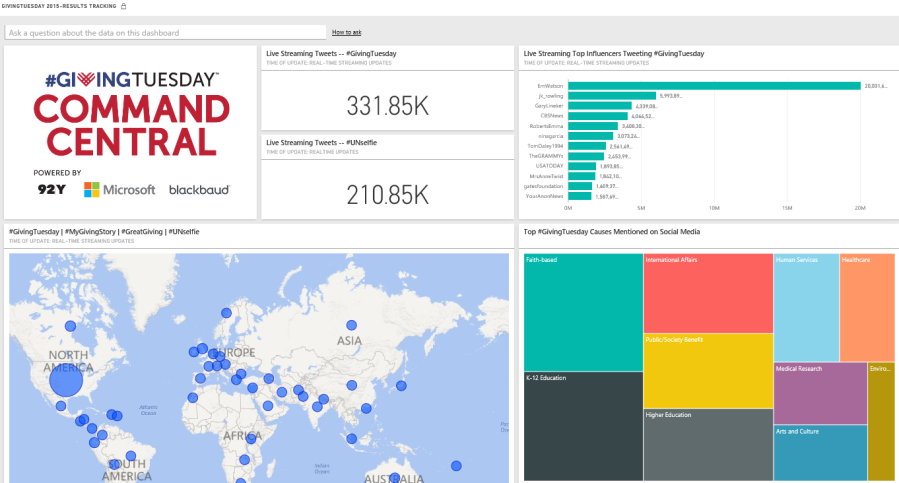
Task: Click the large map bubble over North America
Action: click(x=66, y=380)
